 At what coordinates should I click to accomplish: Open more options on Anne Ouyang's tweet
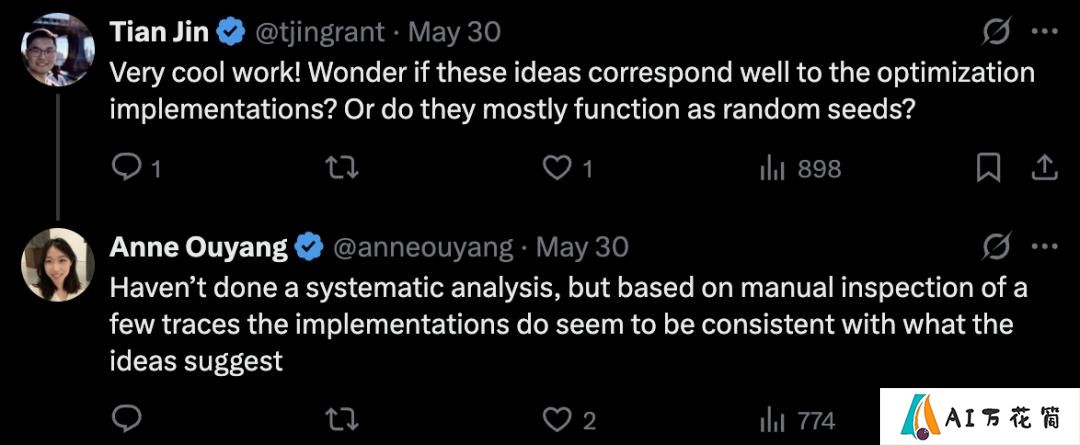pyautogui.click(x=1044, y=247)
